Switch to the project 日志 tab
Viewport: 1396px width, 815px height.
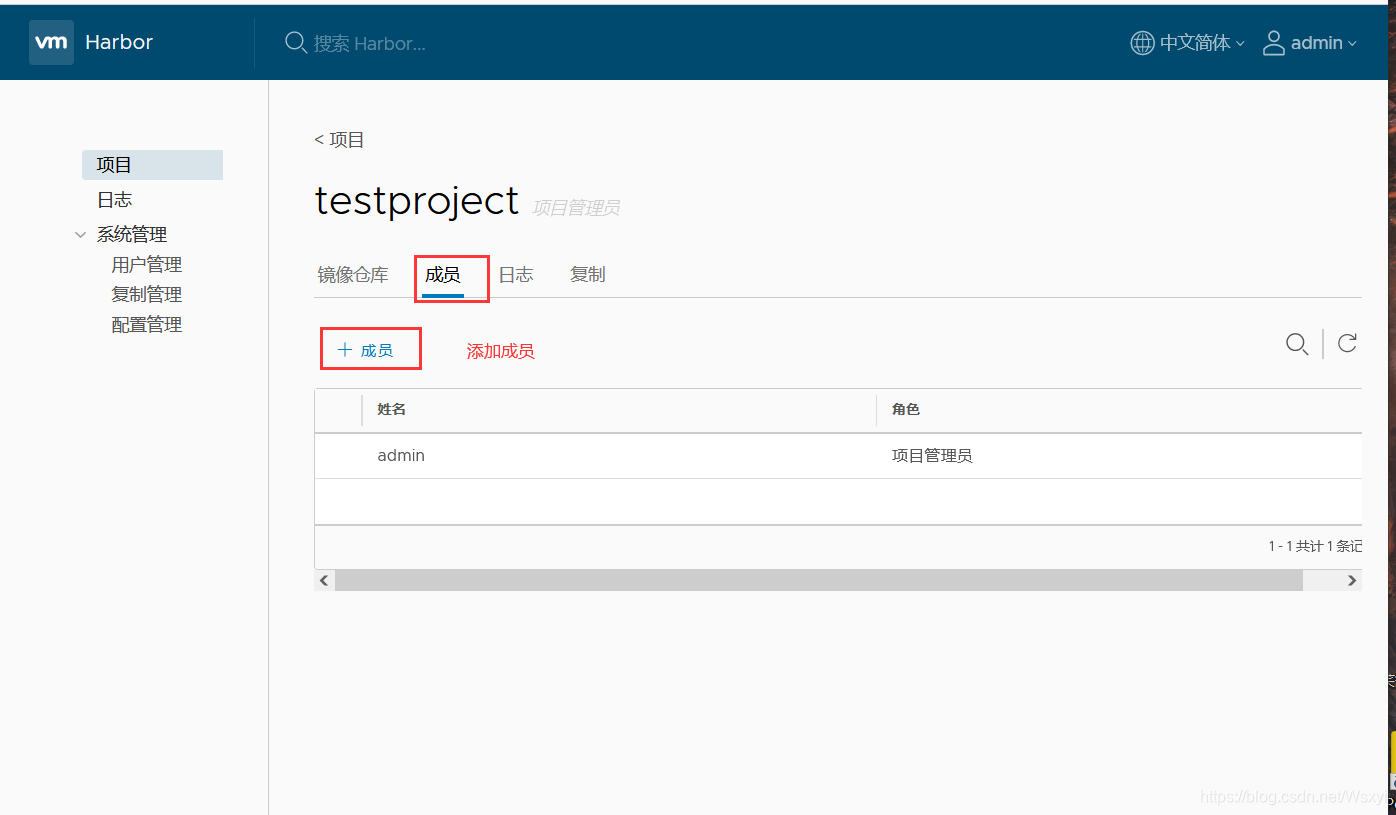click(x=516, y=275)
